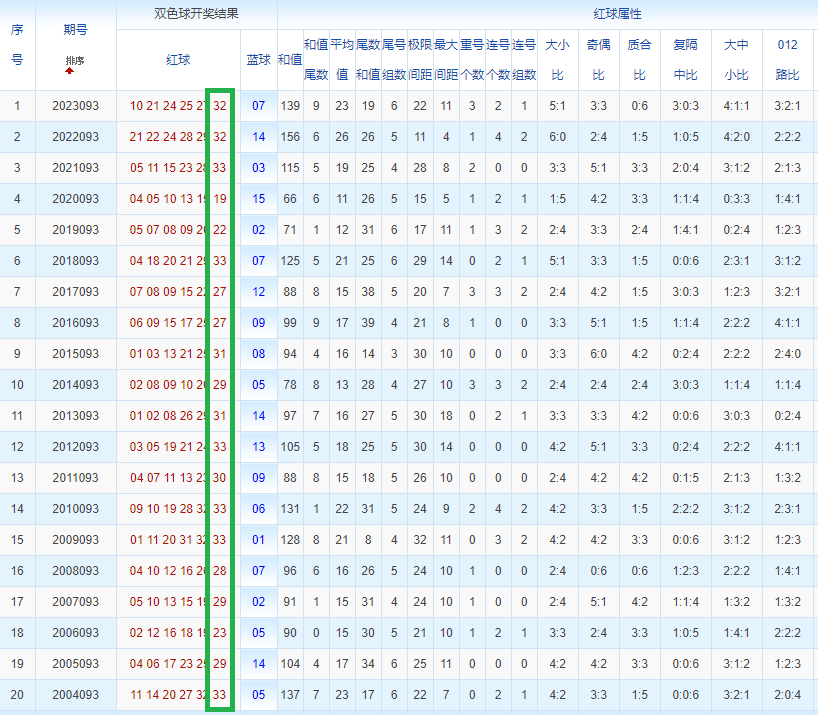Click the 双色球开奖结果 header
818x715 pixels.
(197, 14)
